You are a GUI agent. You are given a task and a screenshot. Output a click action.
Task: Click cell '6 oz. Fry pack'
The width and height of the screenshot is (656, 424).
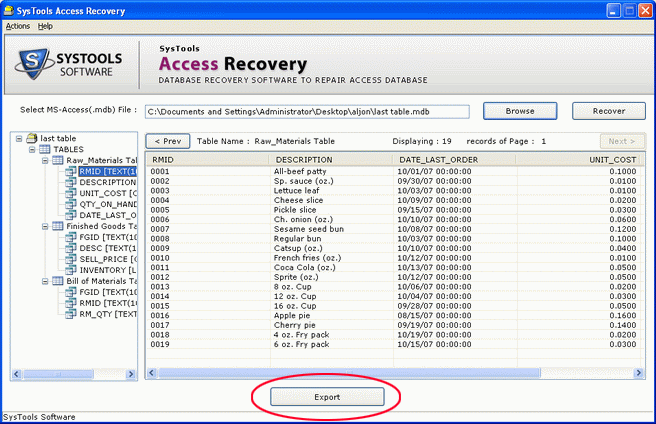tap(301, 344)
